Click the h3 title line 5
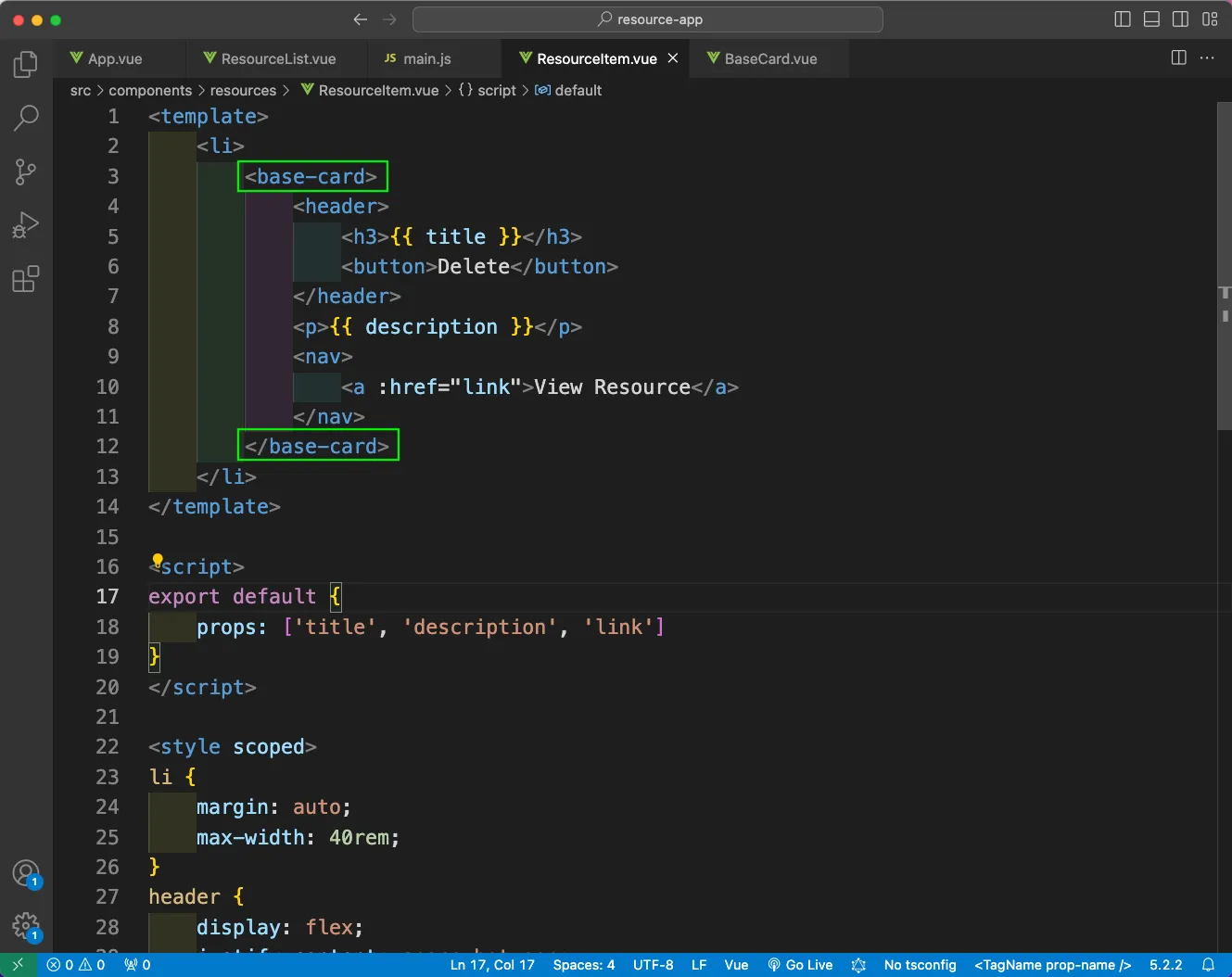This screenshot has width=1232, height=977. point(462,236)
